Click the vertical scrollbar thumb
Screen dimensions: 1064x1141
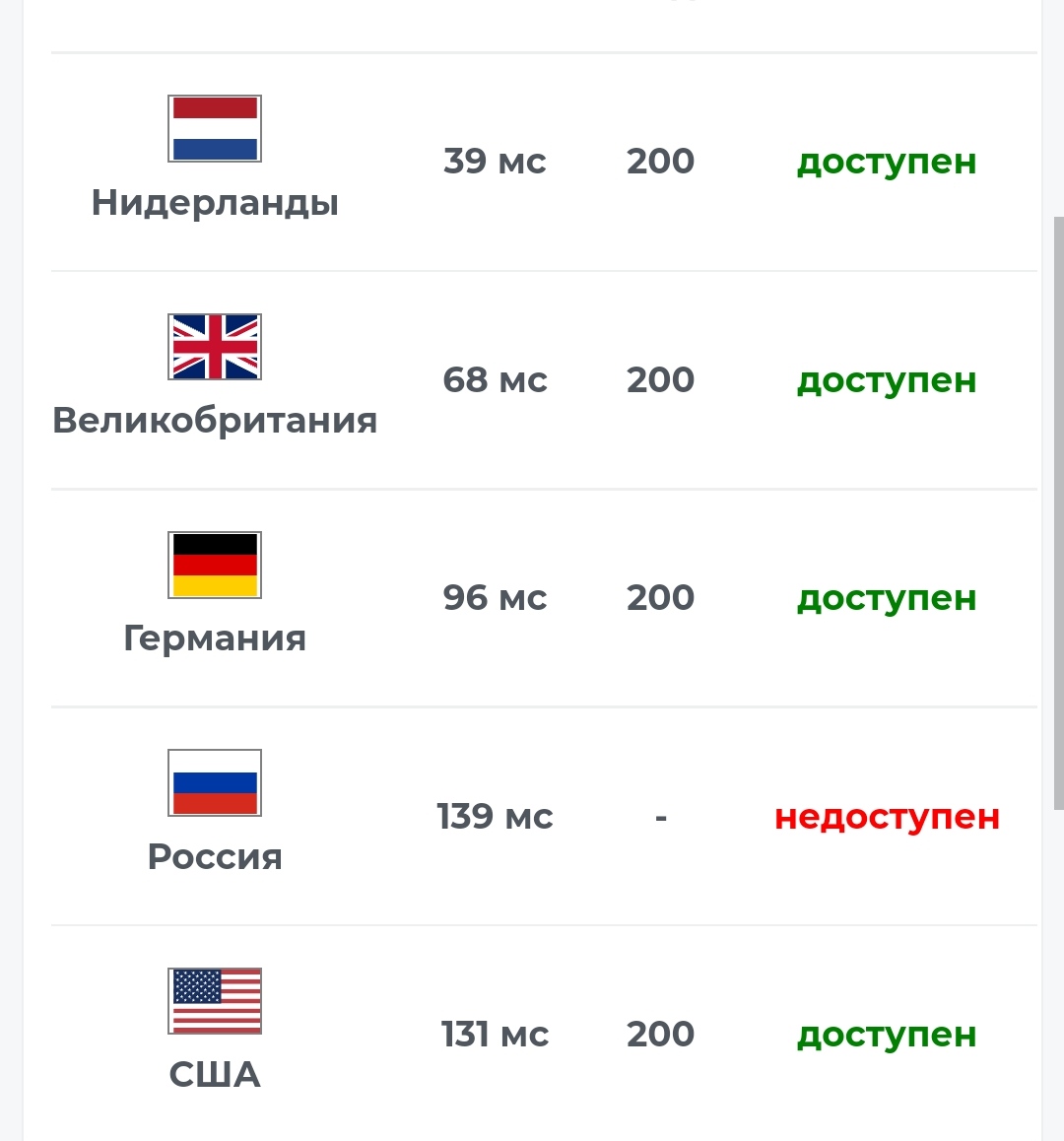coord(1059,513)
